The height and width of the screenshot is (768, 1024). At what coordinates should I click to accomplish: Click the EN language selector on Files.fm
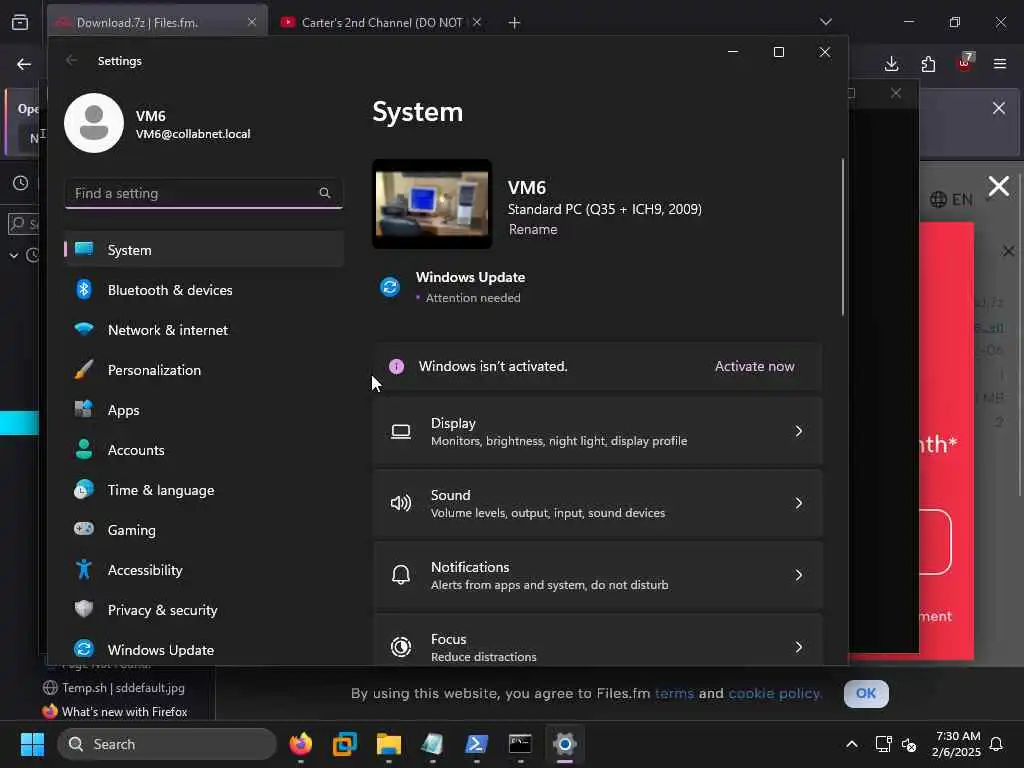click(951, 199)
